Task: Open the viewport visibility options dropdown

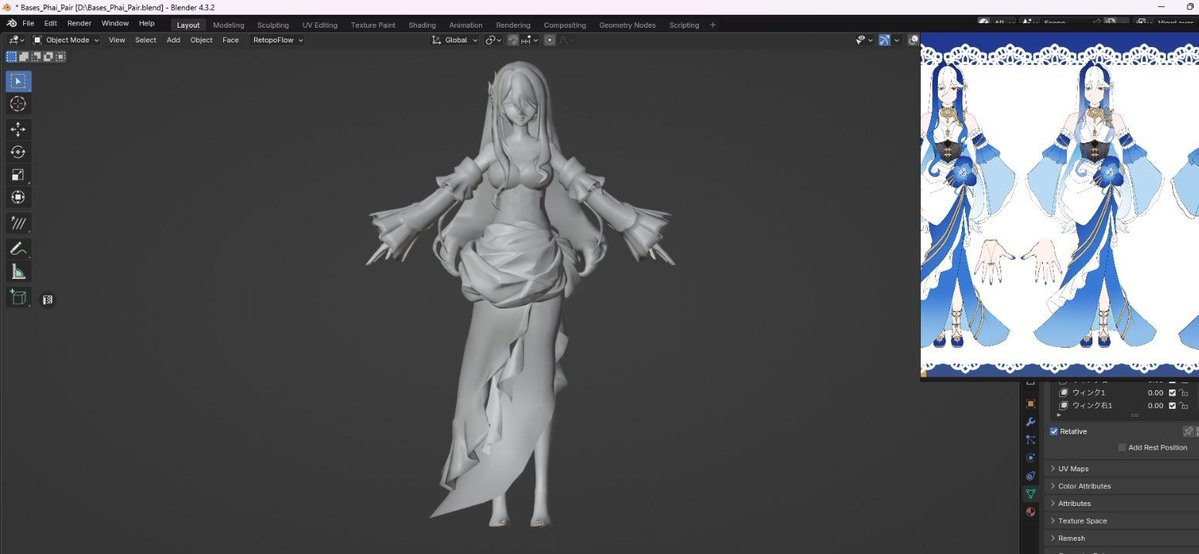Action: (864, 40)
